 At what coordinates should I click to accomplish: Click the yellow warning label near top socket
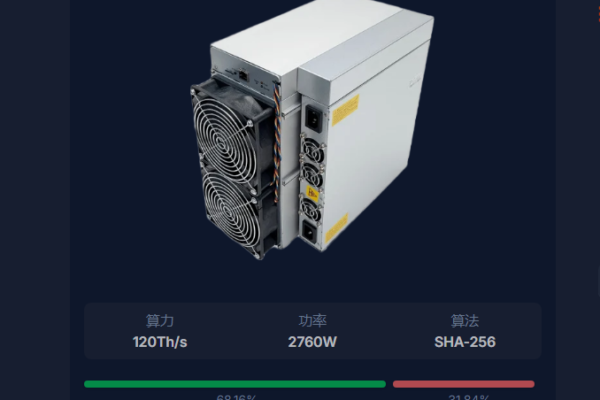[x=345, y=109]
